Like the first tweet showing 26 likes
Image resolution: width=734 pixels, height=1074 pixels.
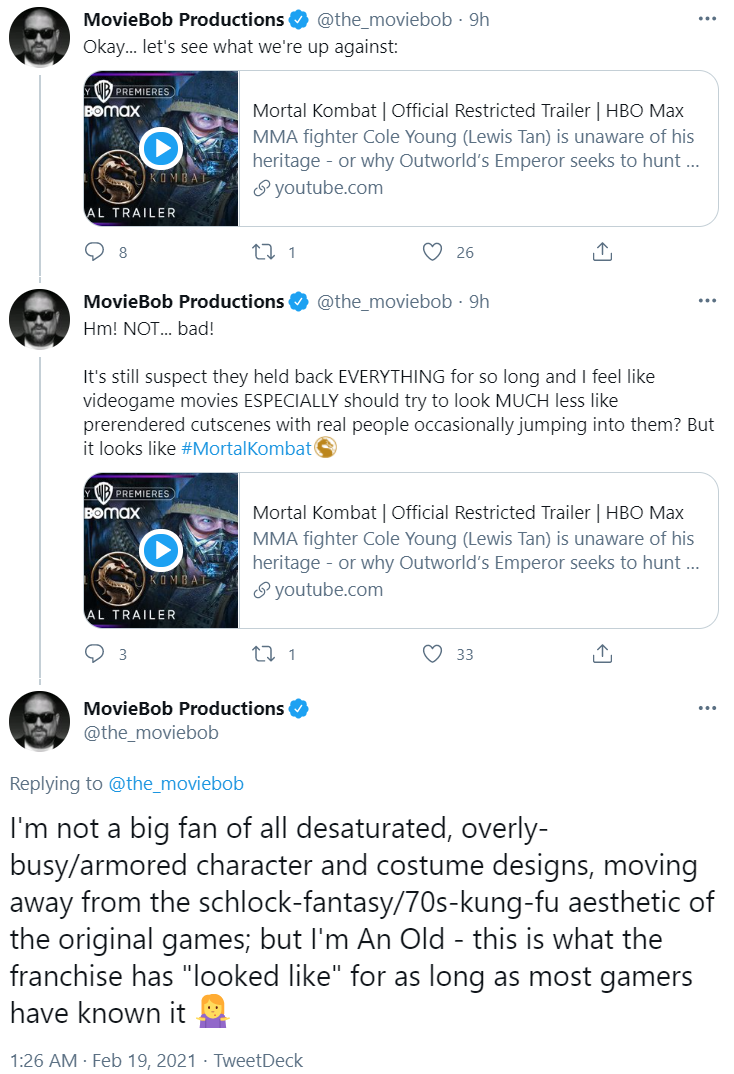click(432, 251)
